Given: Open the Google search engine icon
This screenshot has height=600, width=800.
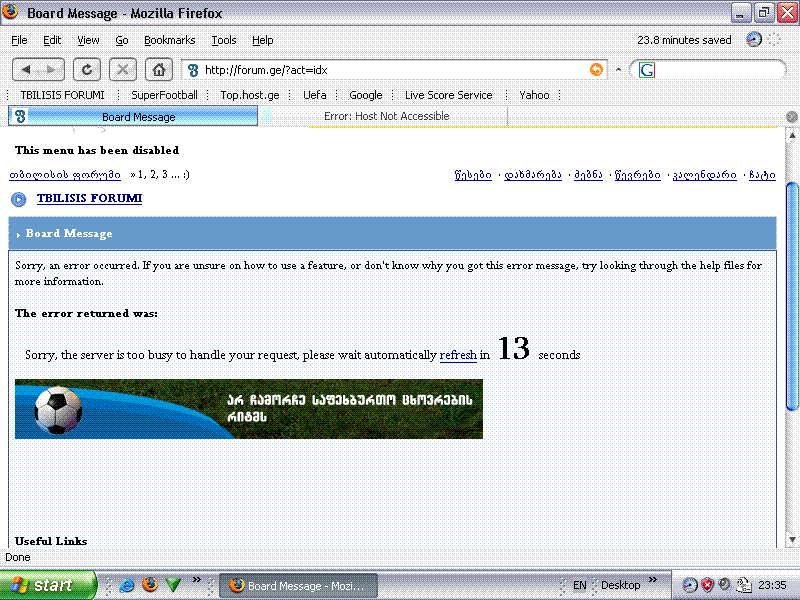Looking at the screenshot, I should [x=646, y=70].
